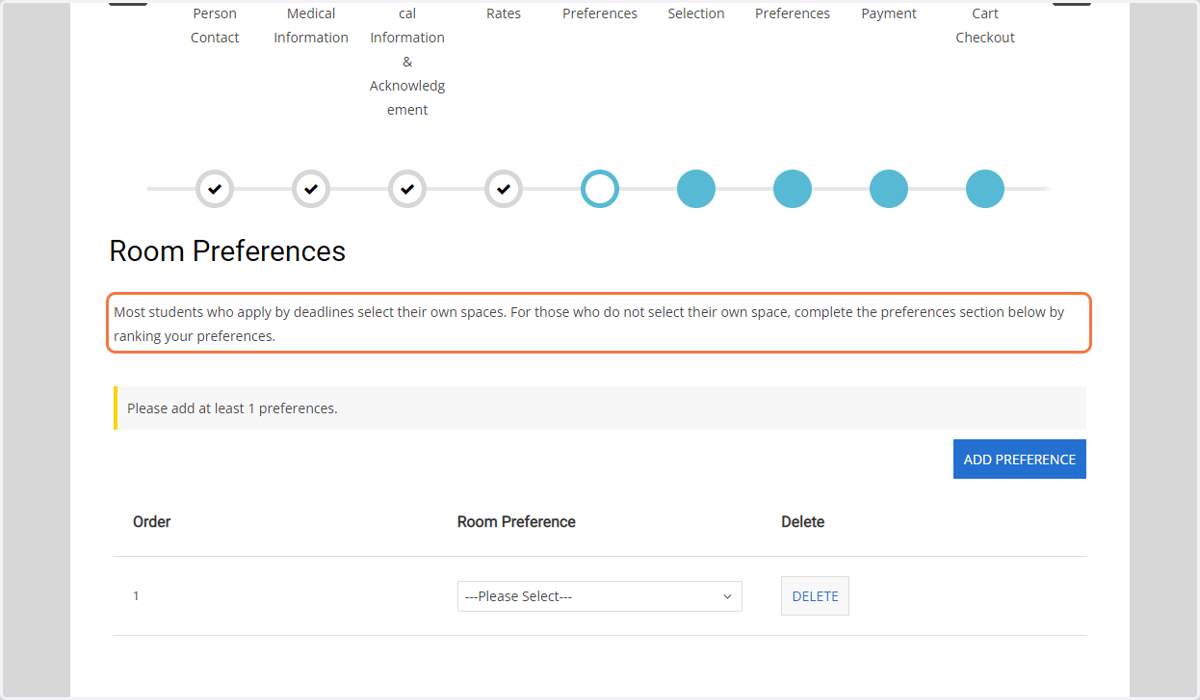The width and height of the screenshot is (1200, 700).
Task: Click the 'Most students who apply by deadlines' paragraph
Action: tap(599, 324)
